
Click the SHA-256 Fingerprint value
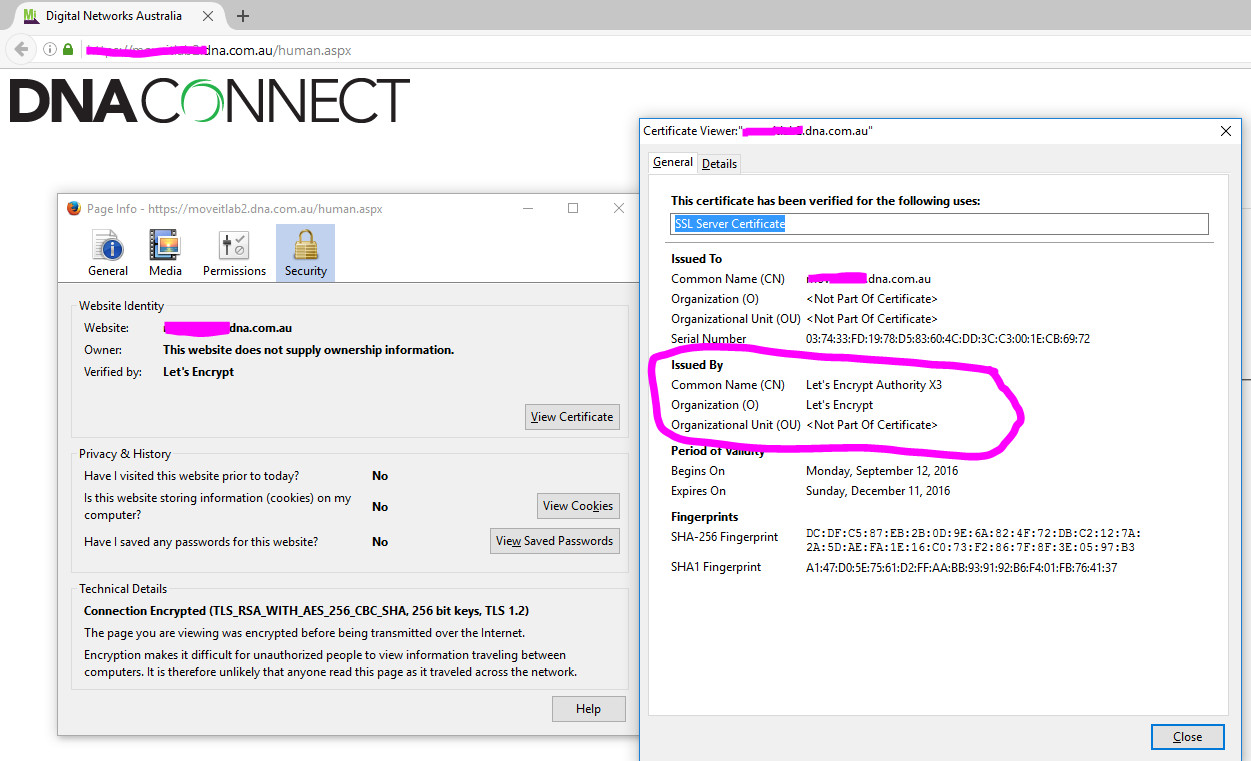point(974,540)
